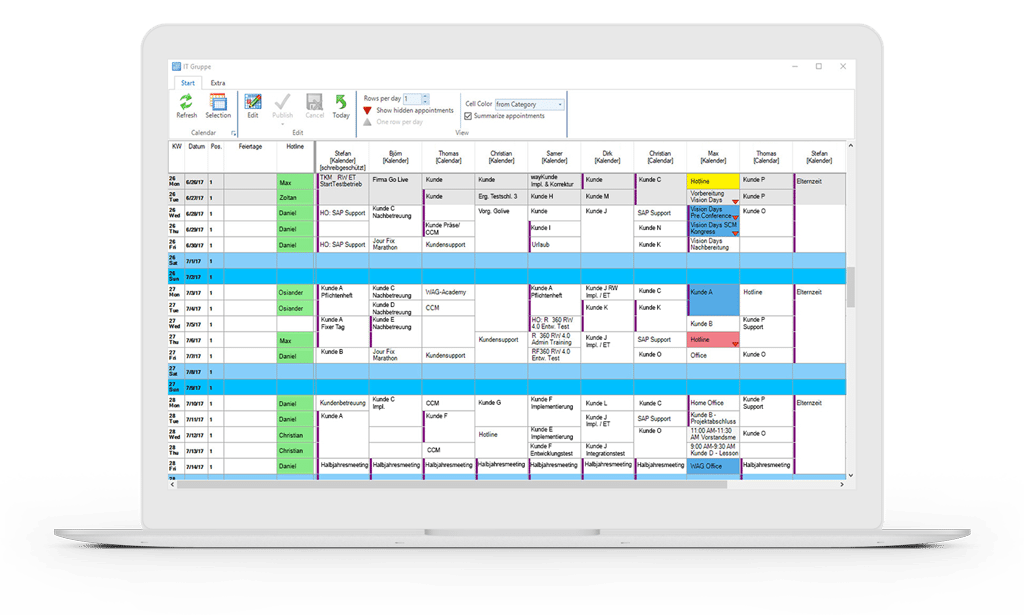This screenshot has width=1024, height=615.
Task: Click the gray One row per day triangle icon
Action: [x=368, y=120]
